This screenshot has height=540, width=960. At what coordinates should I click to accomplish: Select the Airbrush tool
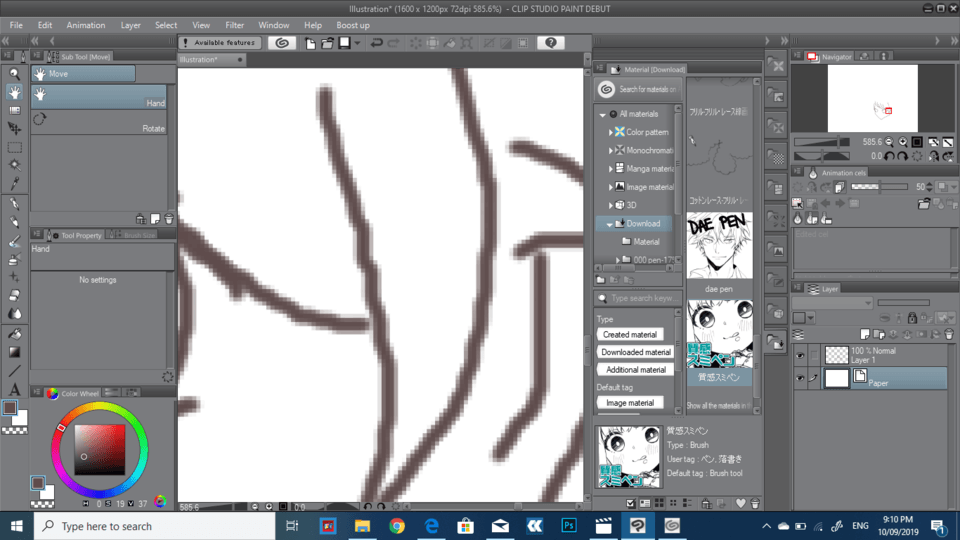pos(14,260)
